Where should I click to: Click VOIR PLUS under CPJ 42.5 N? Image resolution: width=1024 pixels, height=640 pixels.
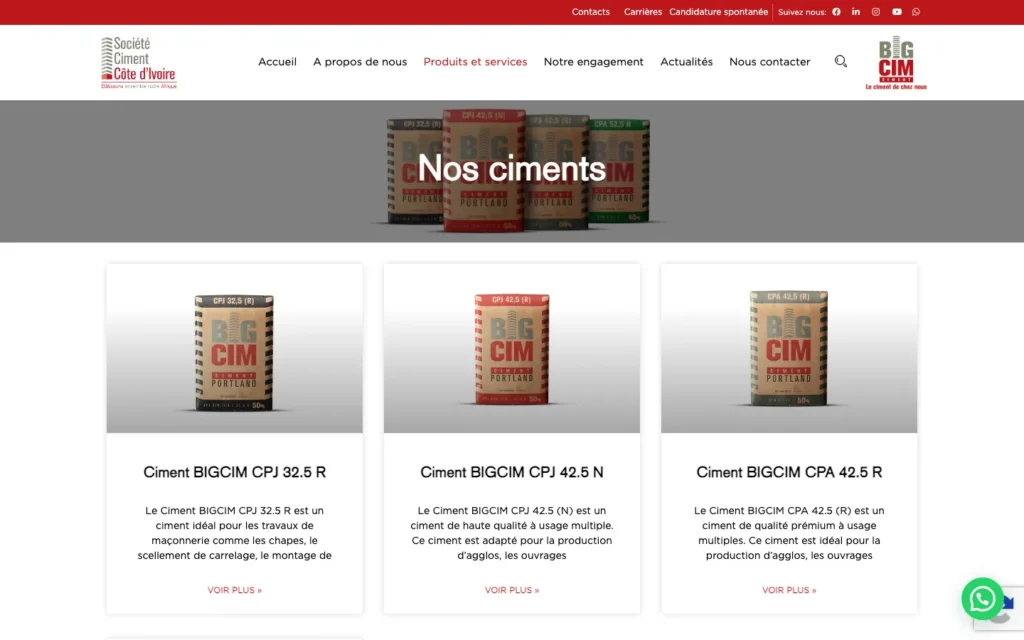point(511,590)
